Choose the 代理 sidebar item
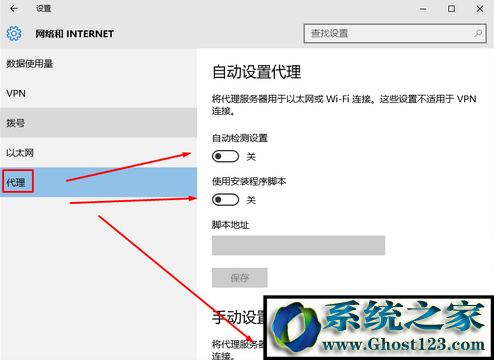The height and width of the screenshot is (360, 494). (x=98, y=182)
